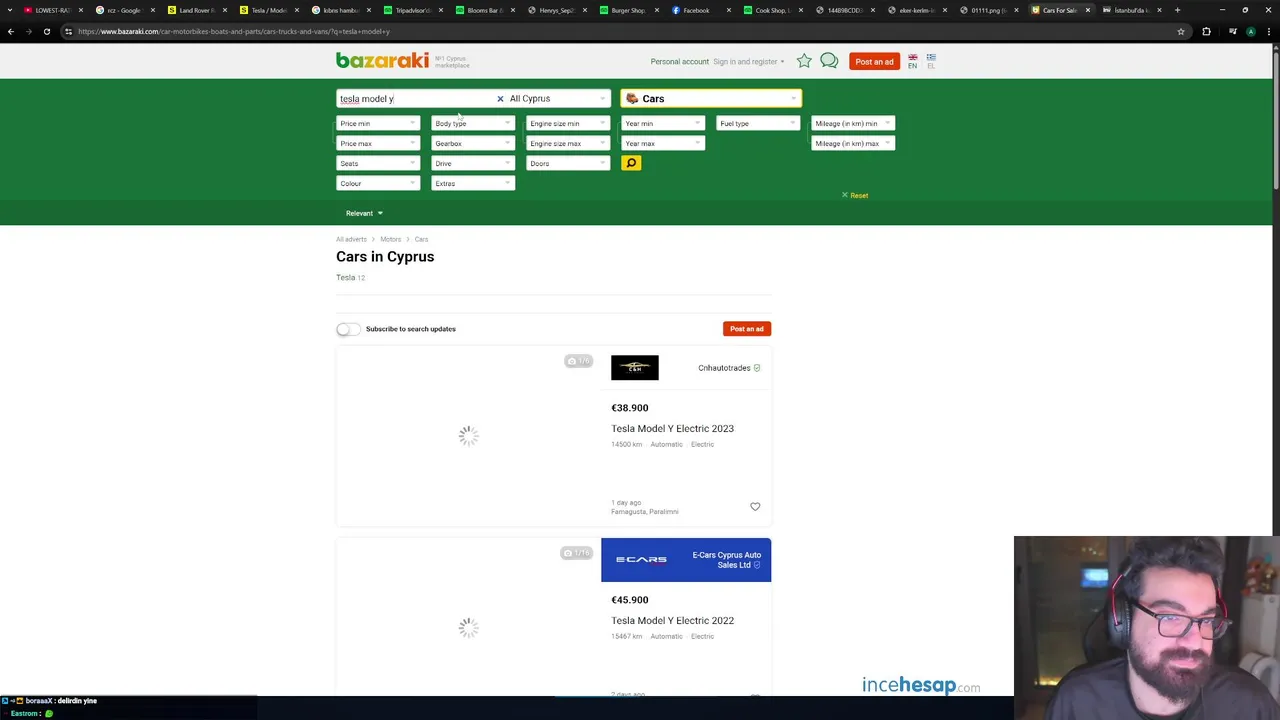
Task: Switch to the Tripadvisor browser tab
Action: pos(414,10)
